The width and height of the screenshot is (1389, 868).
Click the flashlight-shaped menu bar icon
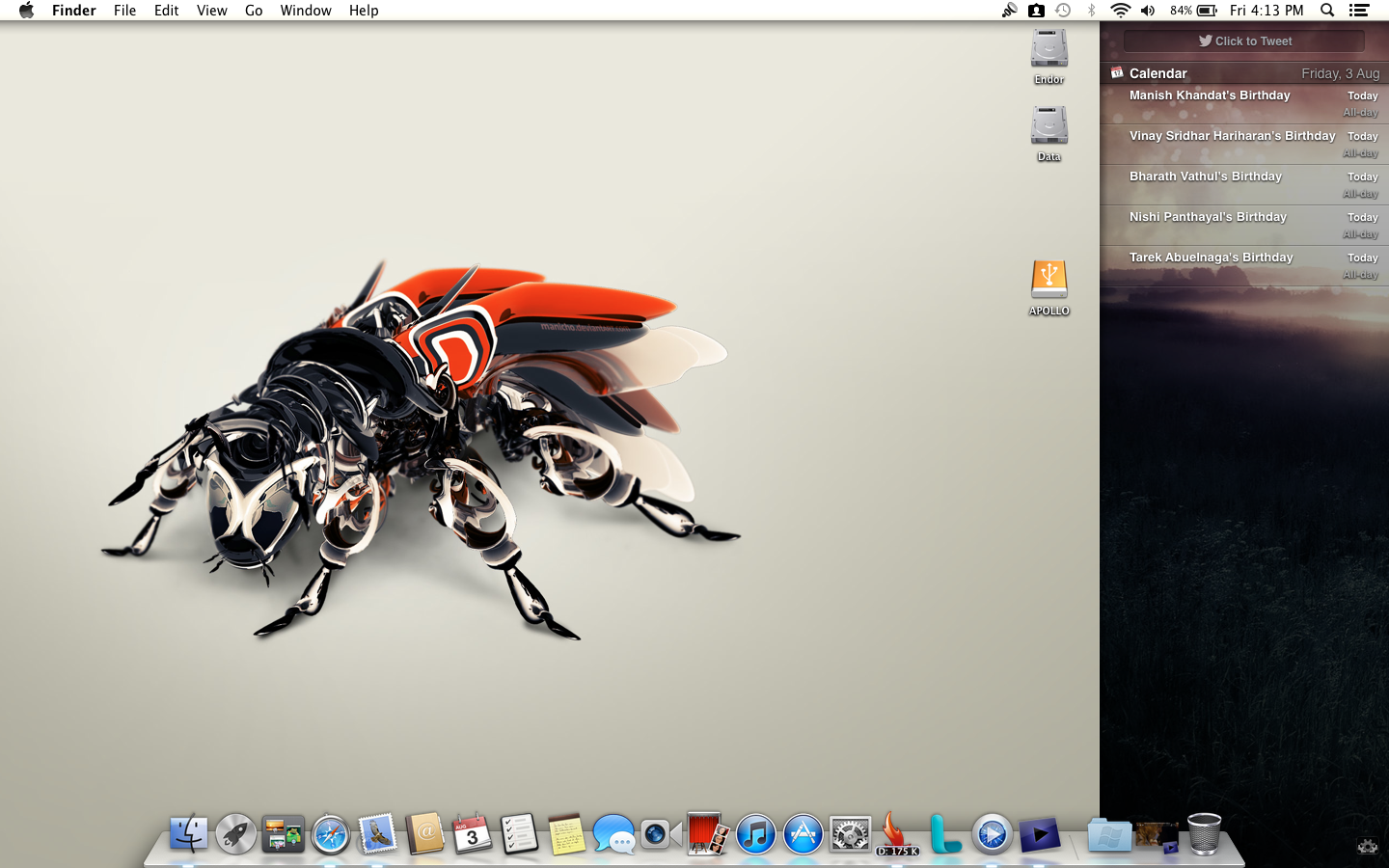pos(1009,11)
